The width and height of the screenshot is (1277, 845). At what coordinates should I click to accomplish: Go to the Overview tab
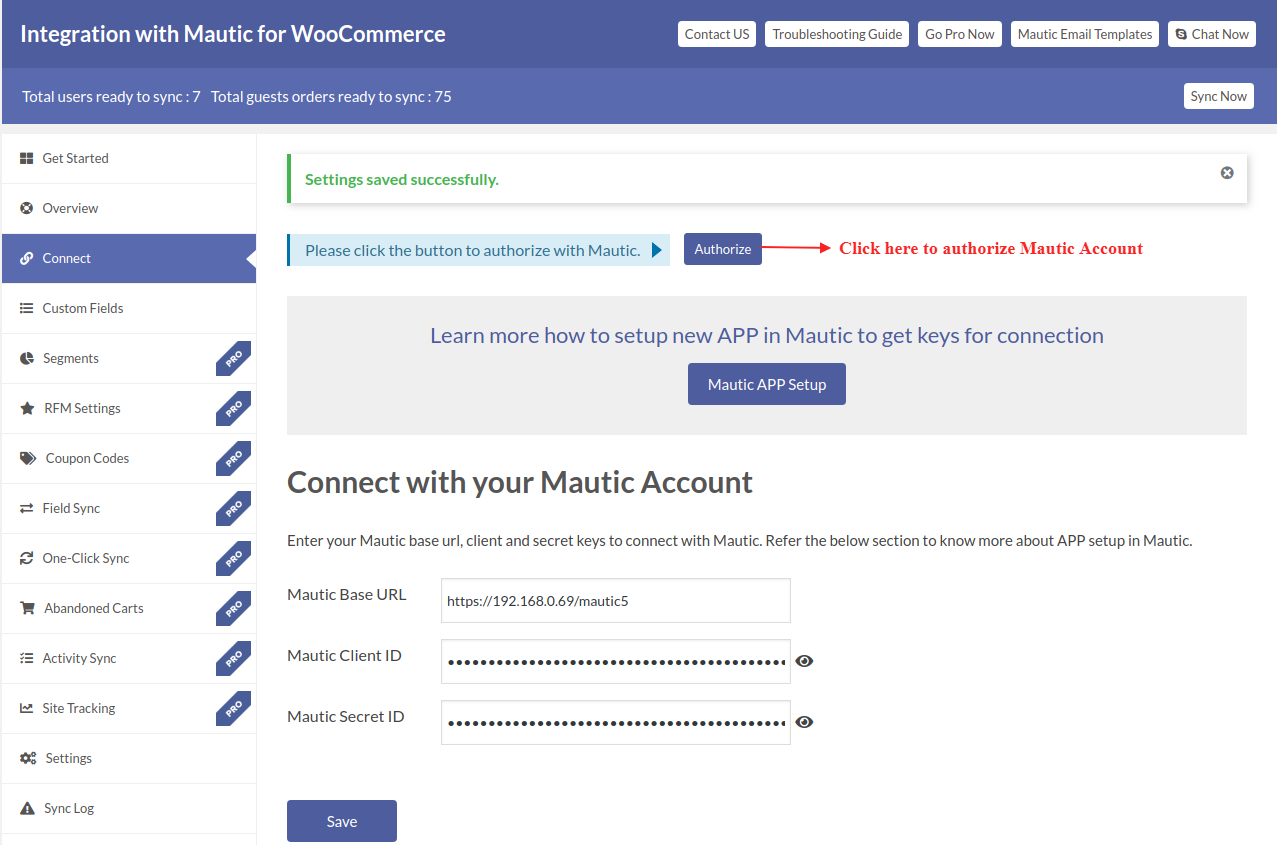(x=129, y=208)
